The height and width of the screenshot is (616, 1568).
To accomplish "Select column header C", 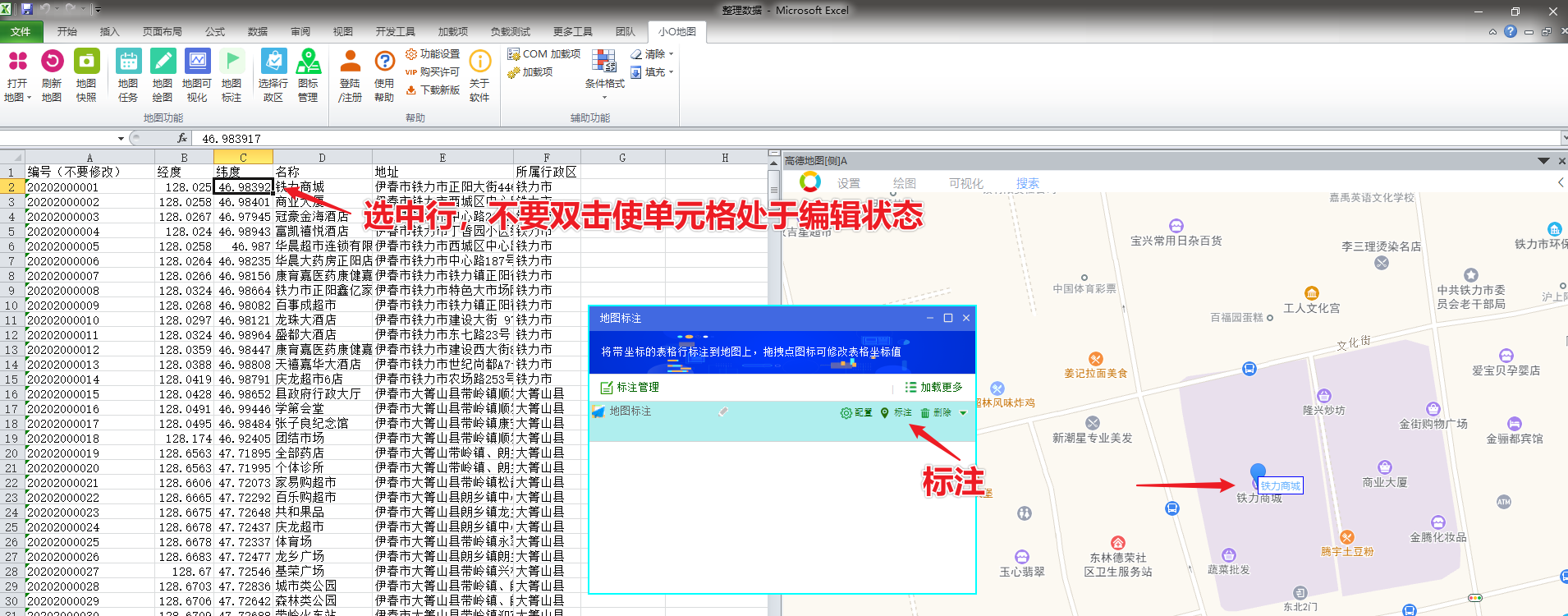I will [243, 157].
